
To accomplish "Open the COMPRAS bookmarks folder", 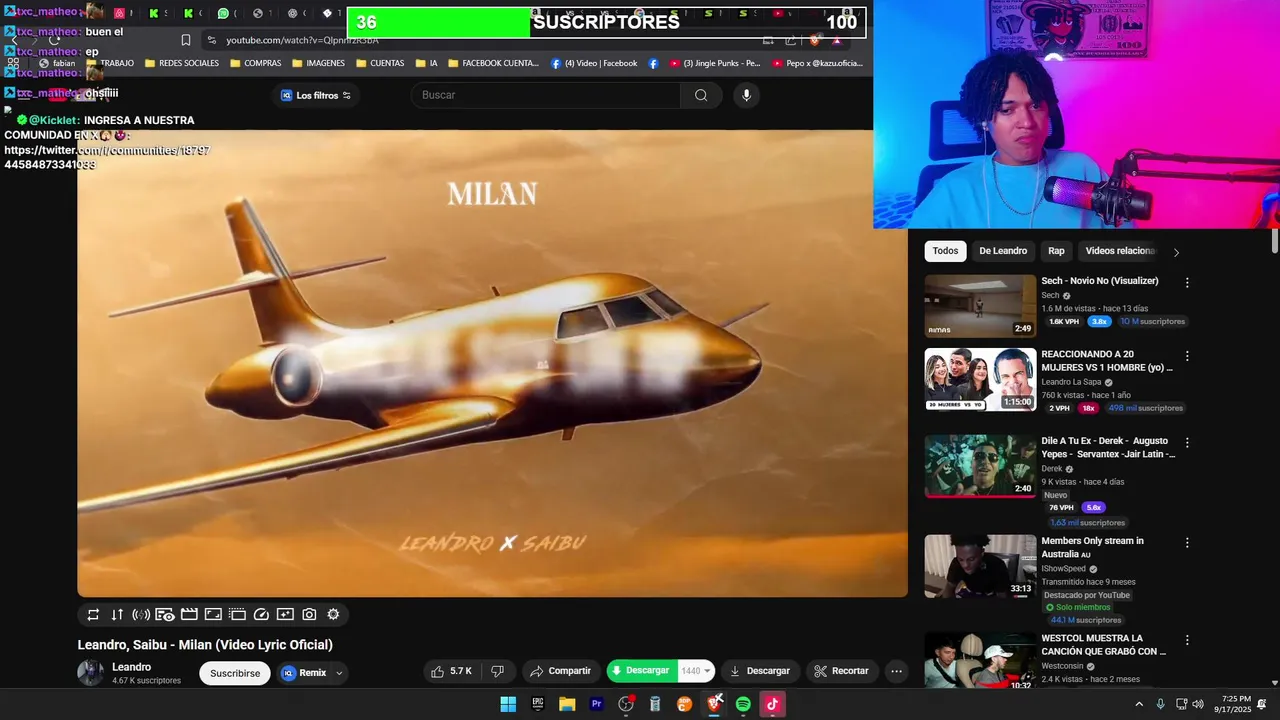I will click(256, 63).
